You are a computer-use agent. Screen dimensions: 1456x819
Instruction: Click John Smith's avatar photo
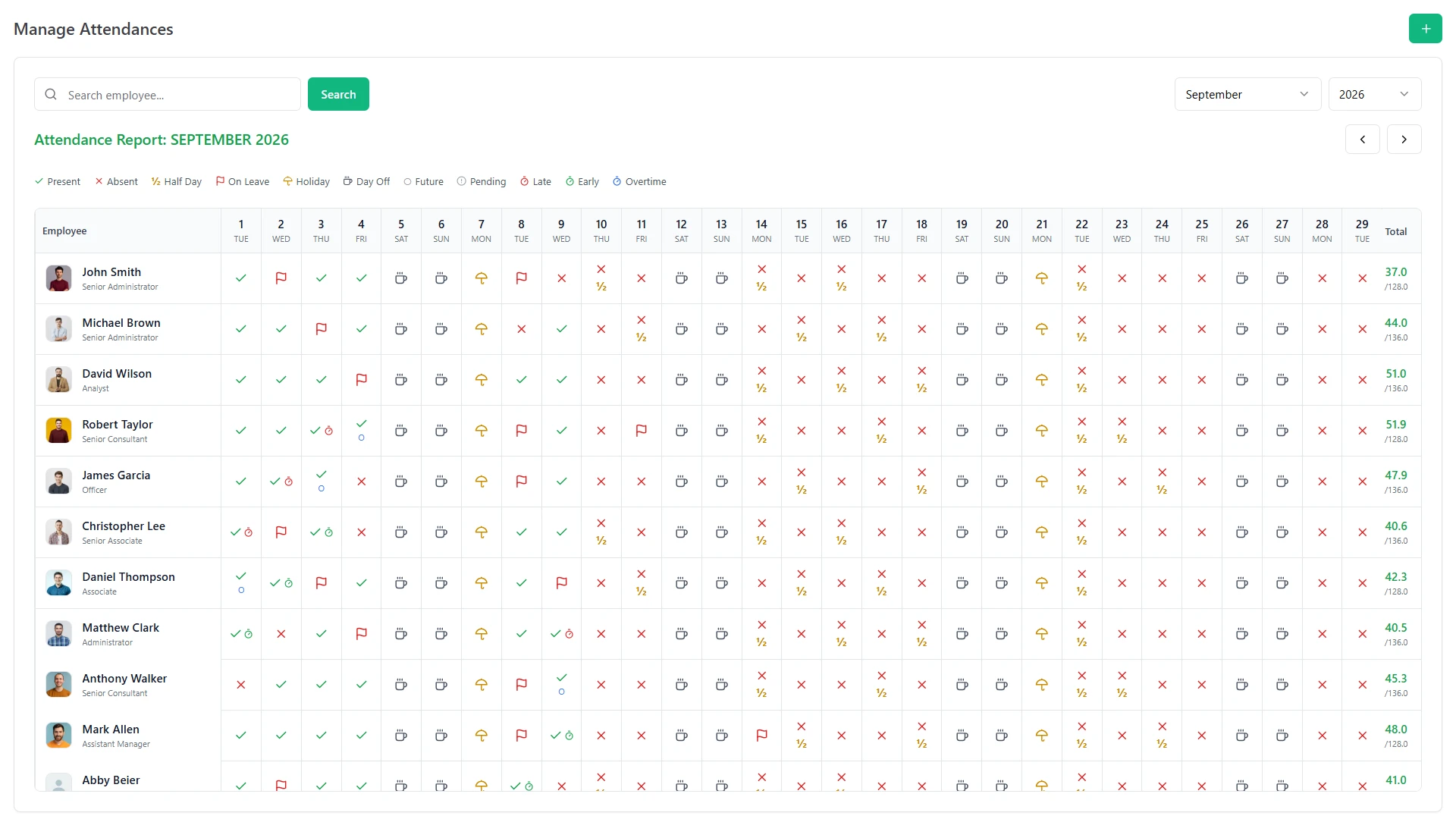(58, 278)
